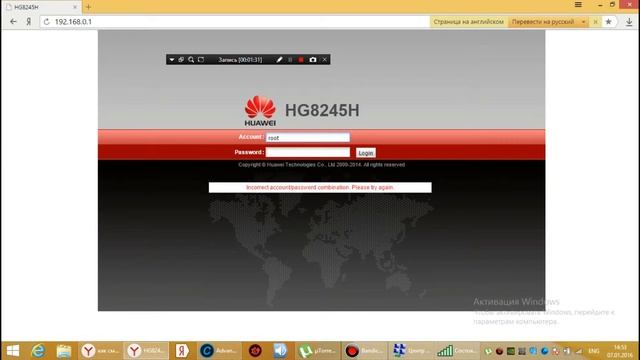Open the Yandex 'Я' taskbar app
This screenshot has height=360, width=640.
(x=182, y=351)
